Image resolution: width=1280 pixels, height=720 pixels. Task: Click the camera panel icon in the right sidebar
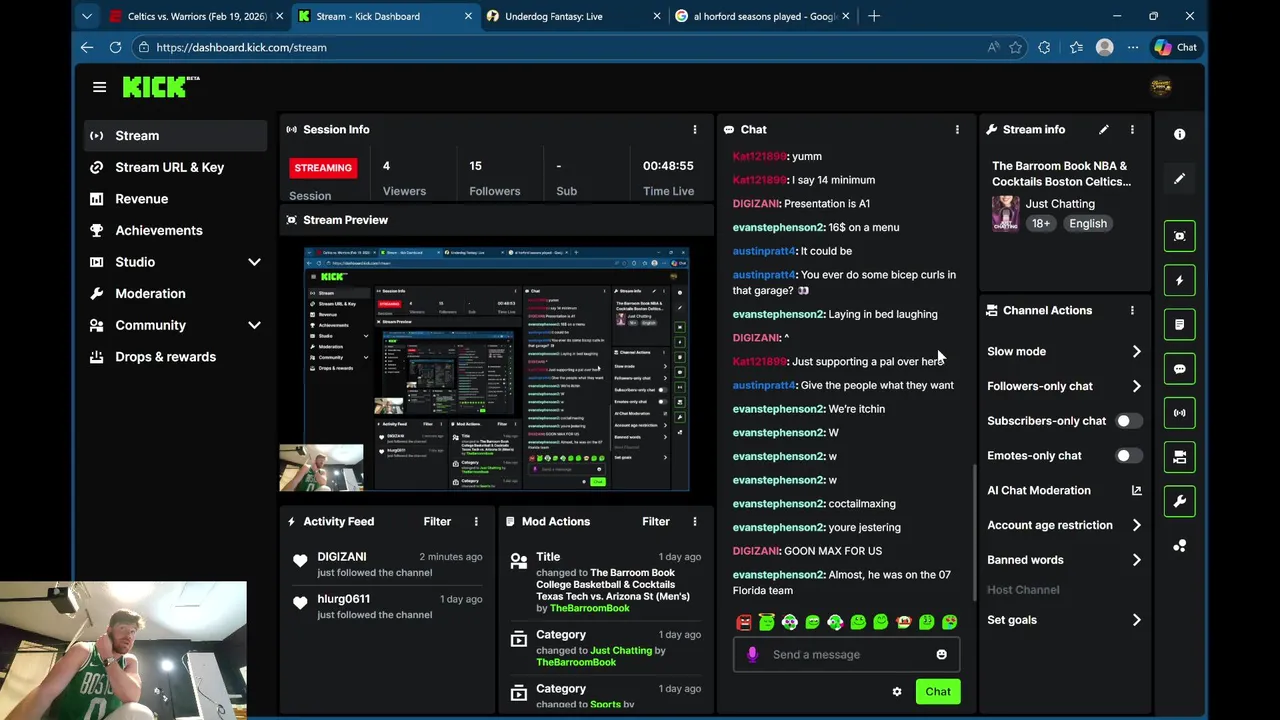pyautogui.click(x=1179, y=457)
